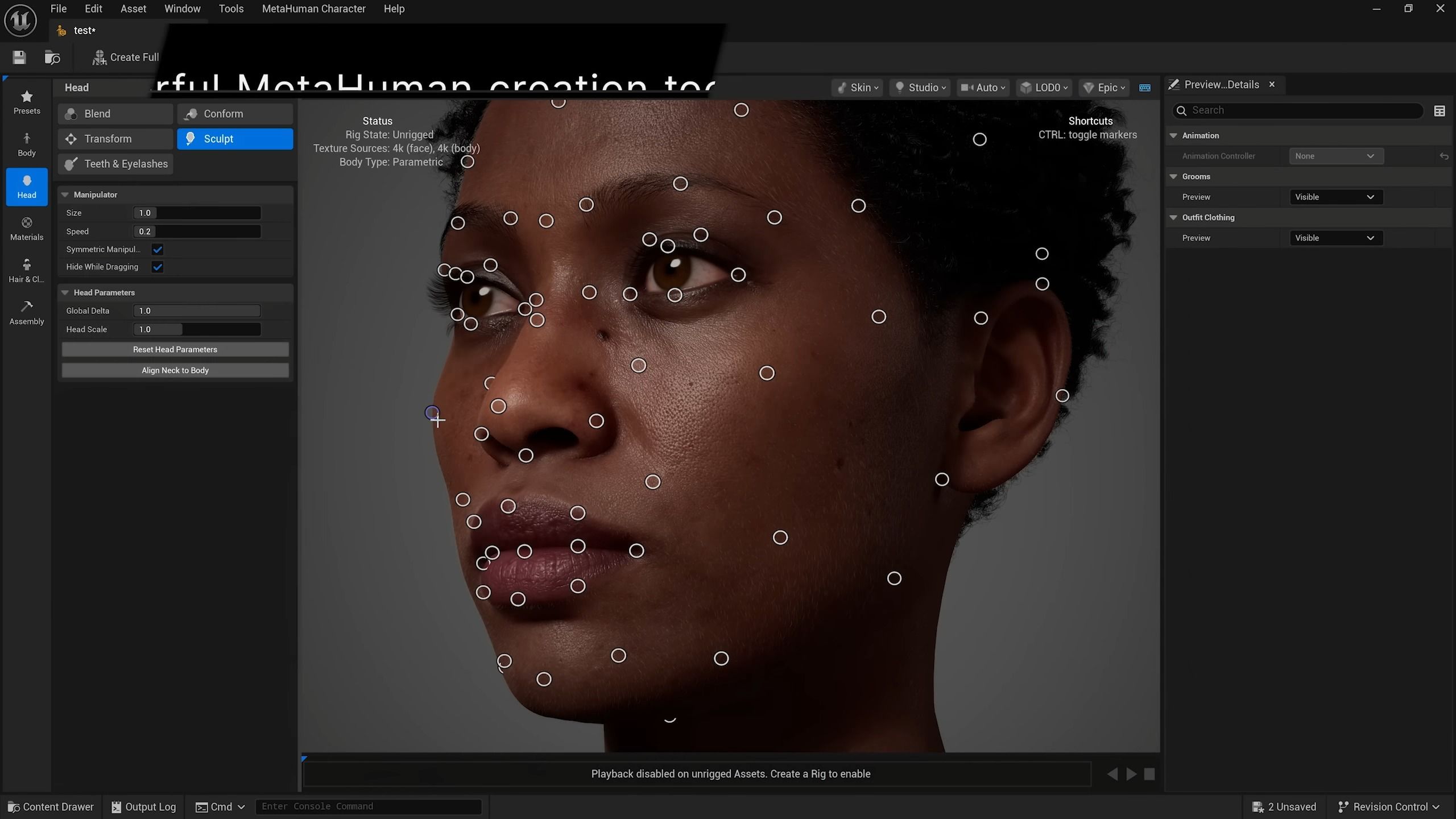Disable Symmetric Manipulation checkbox
This screenshot has width=1456, height=819.
click(x=158, y=249)
